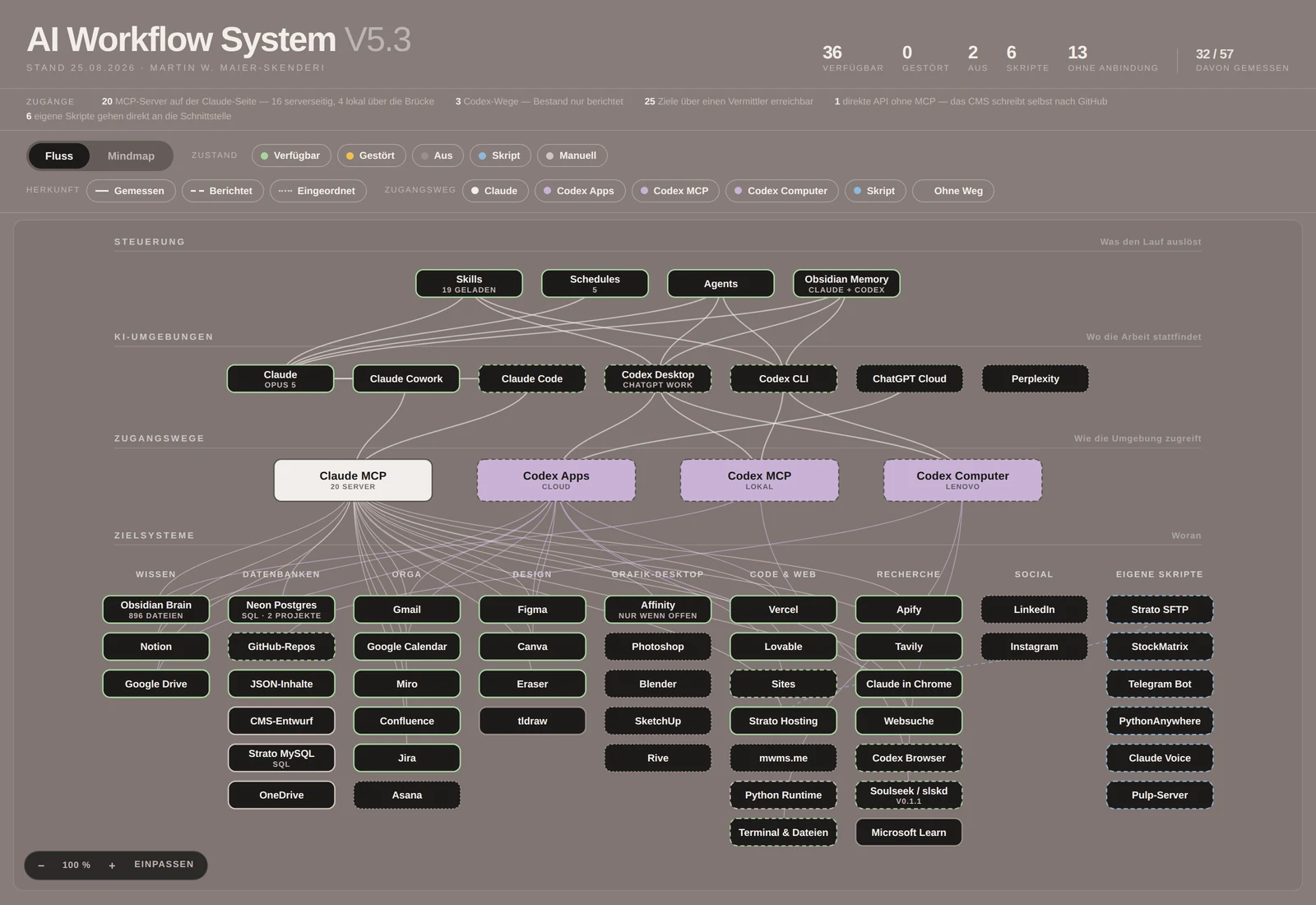
Task: Select the Figma node
Action: 532,610
